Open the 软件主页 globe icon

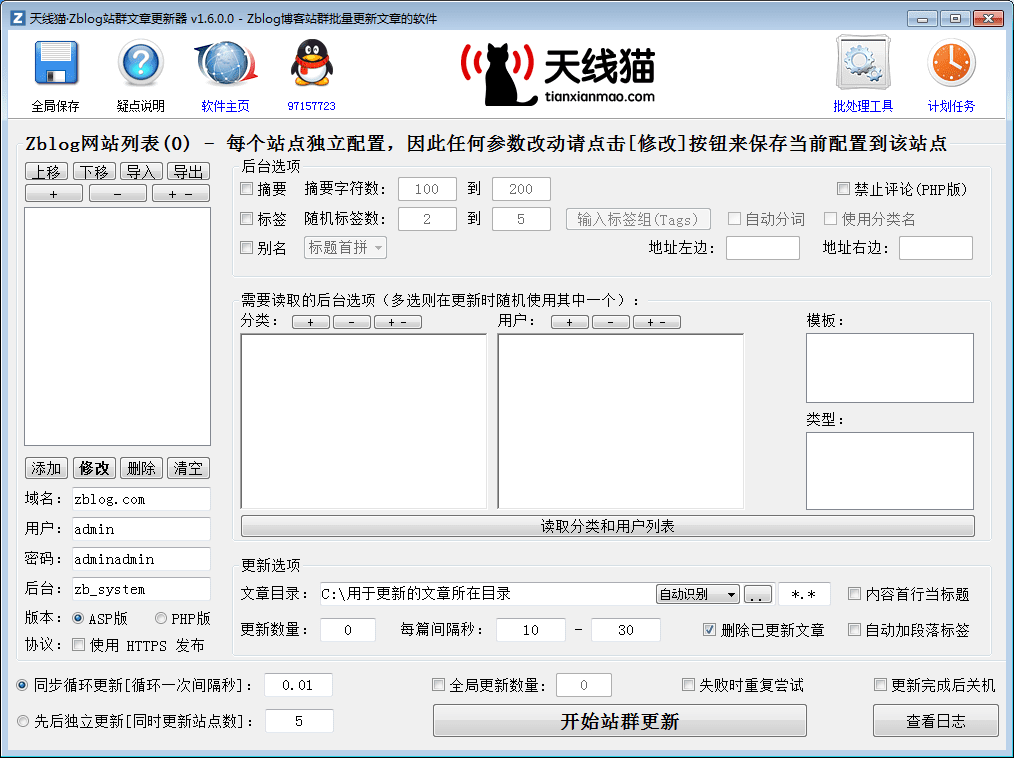coord(226,63)
